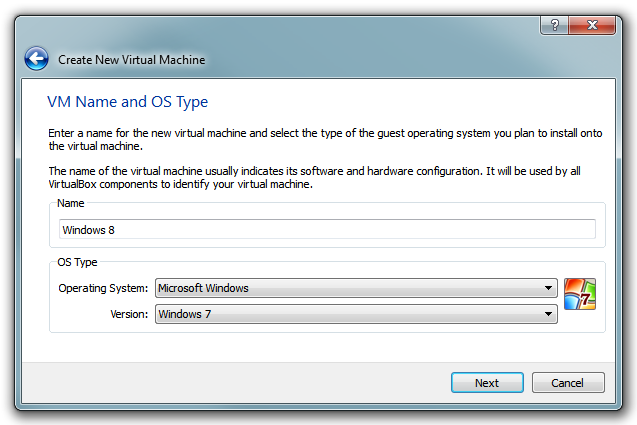Click the blue back arrow icon
This screenshot has width=637, height=425.
(x=37, y=59)
